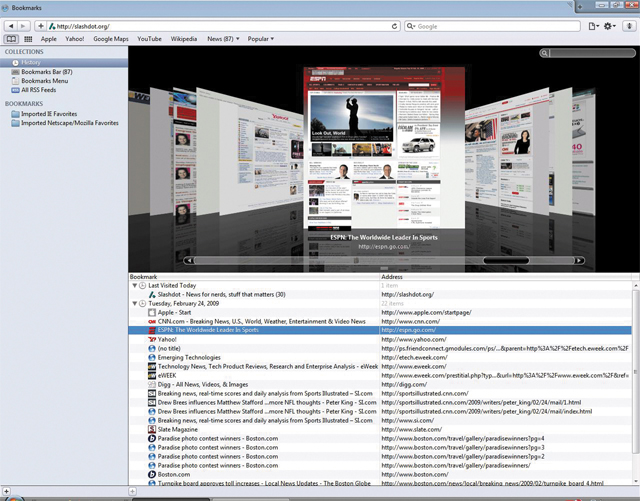
Task: Click the Slashdot favicon in the history list
Action: tap(152, 294)
